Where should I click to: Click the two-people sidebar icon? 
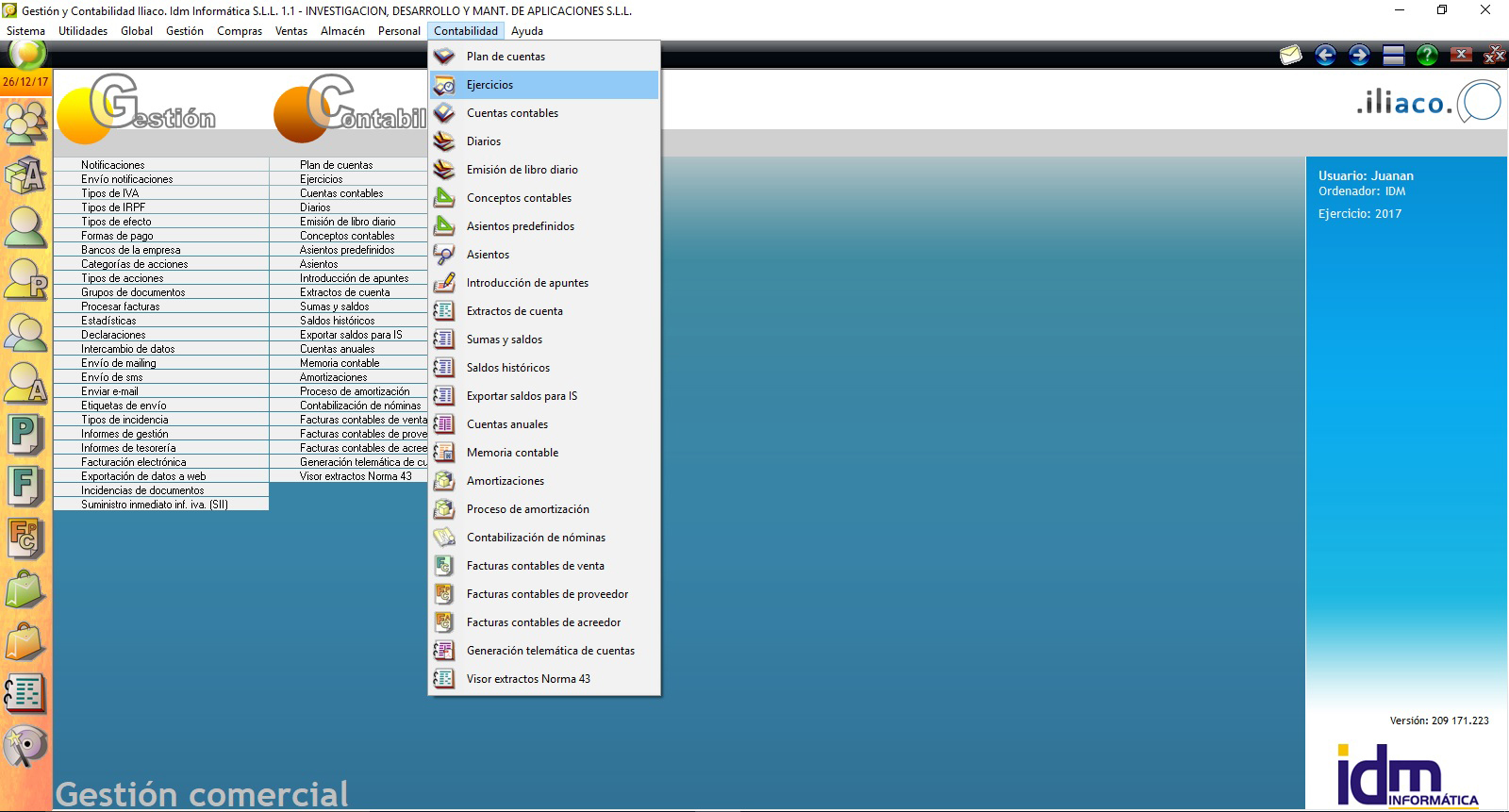(x=25, y=332)
